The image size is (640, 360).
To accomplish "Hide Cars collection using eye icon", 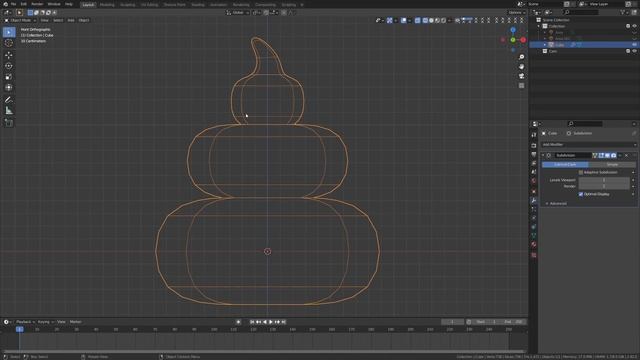I will [634, 51].
